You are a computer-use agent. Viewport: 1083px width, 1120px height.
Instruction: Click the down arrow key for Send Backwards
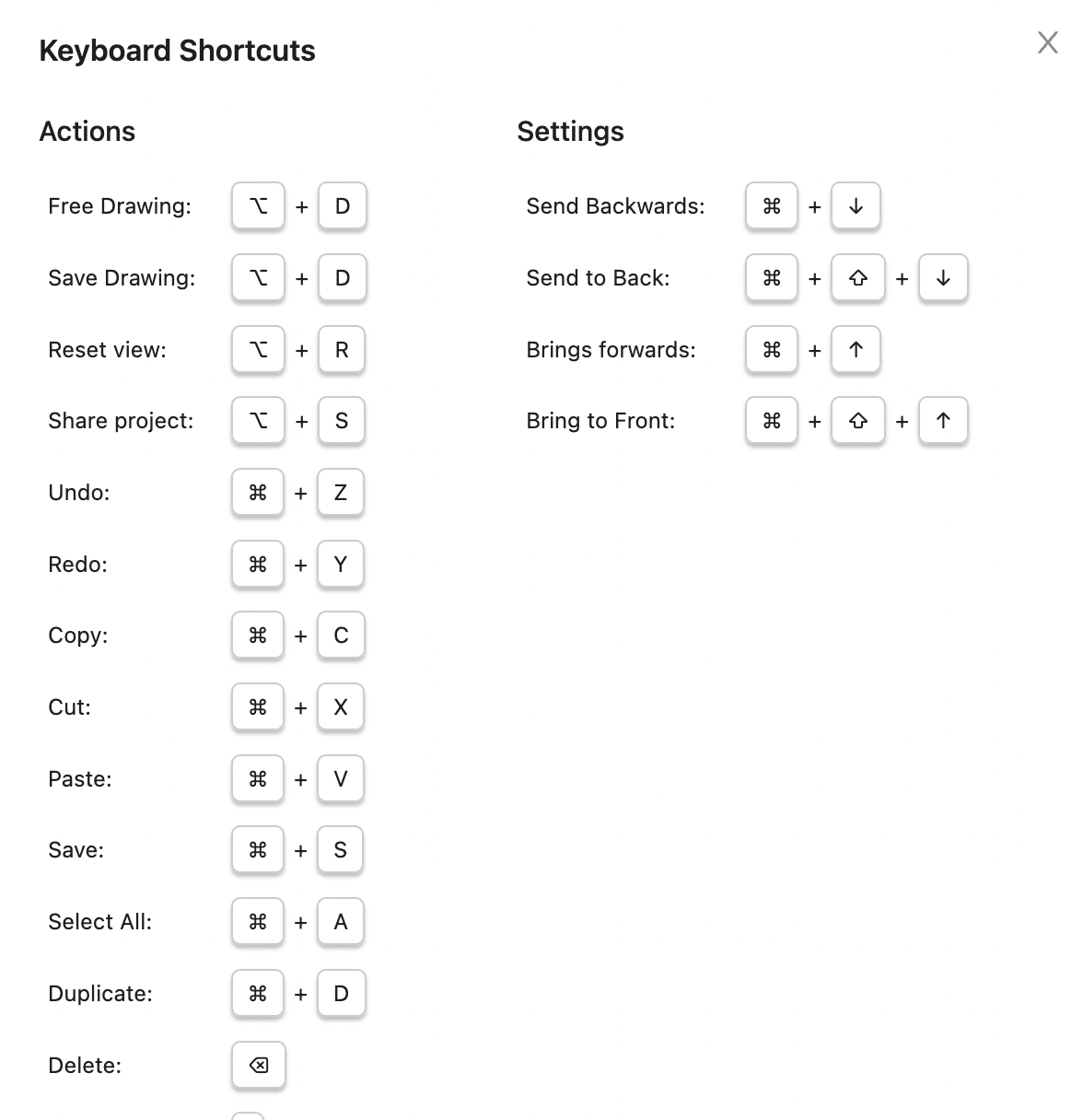point(856,206)
